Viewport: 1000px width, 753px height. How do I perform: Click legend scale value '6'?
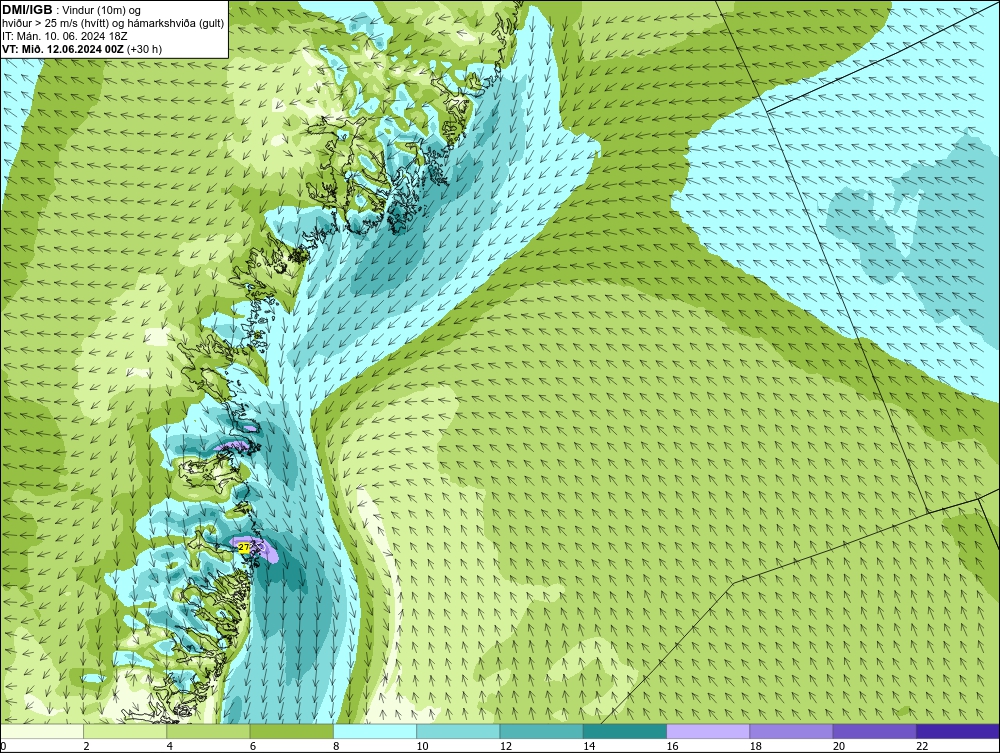(x=253, y=746)
